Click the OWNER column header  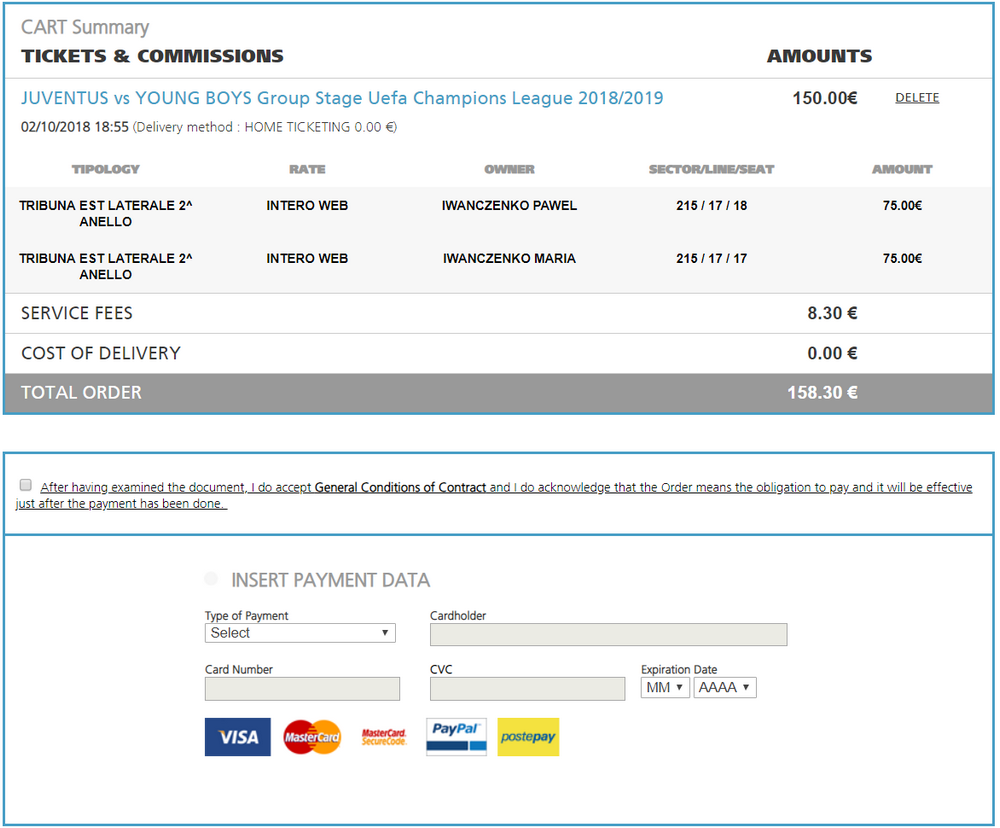click(x=509, y=169)
